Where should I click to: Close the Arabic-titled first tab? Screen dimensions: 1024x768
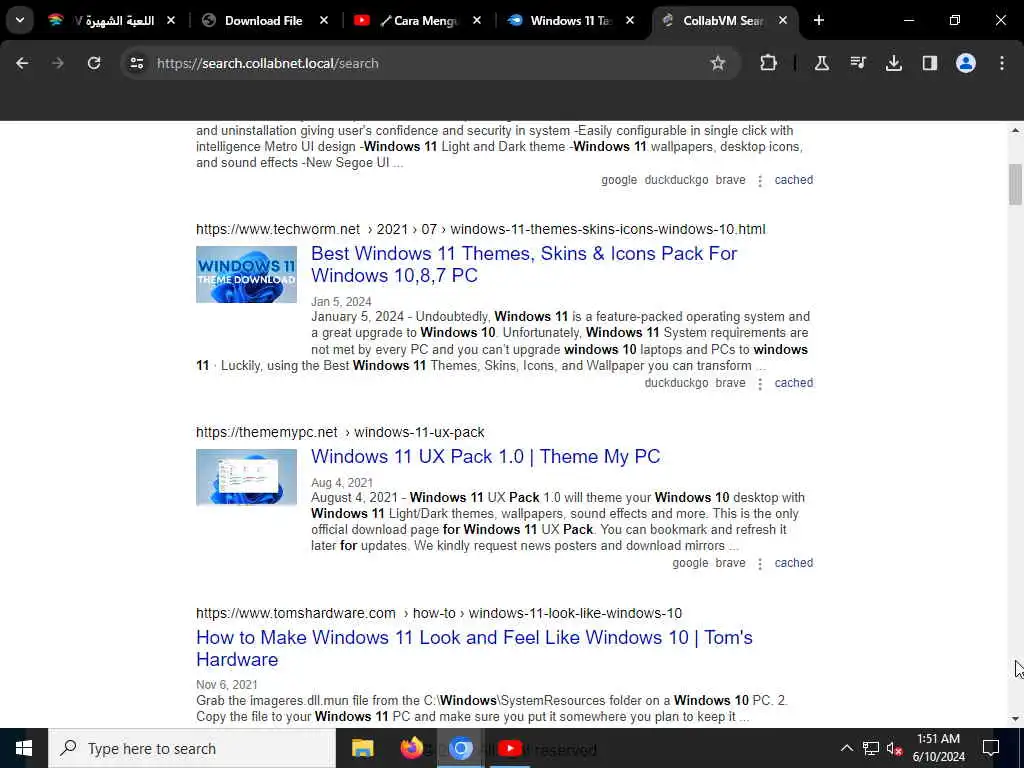coord(171,20)
